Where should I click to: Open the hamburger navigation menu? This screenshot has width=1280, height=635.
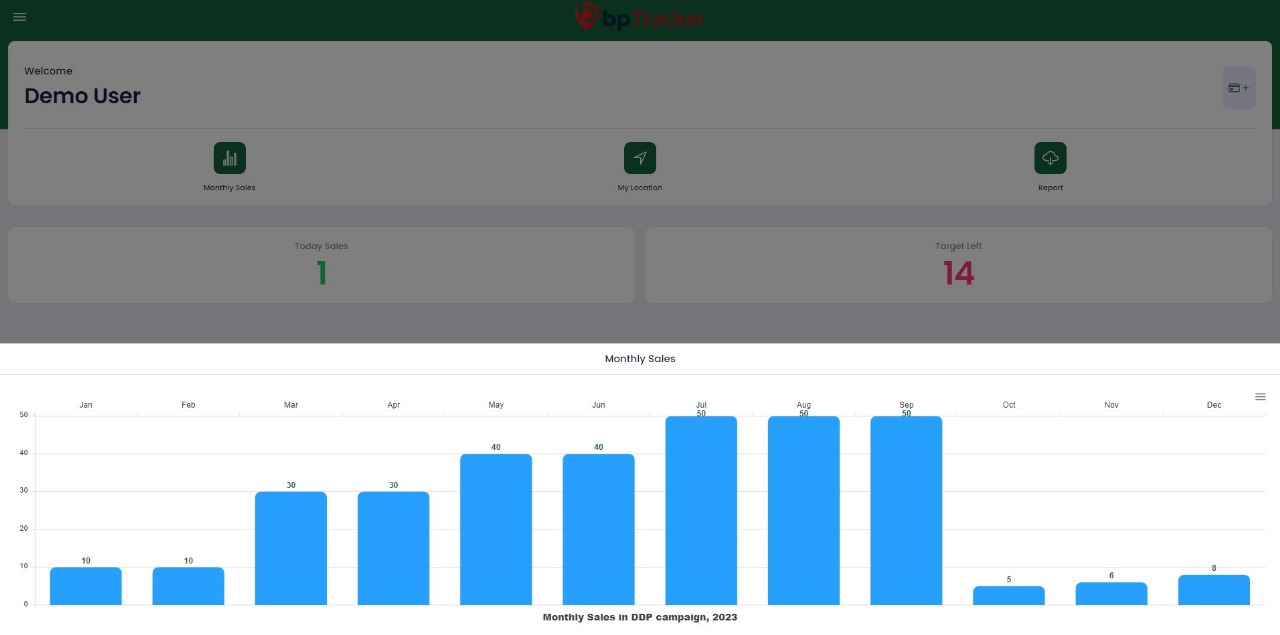20,17
